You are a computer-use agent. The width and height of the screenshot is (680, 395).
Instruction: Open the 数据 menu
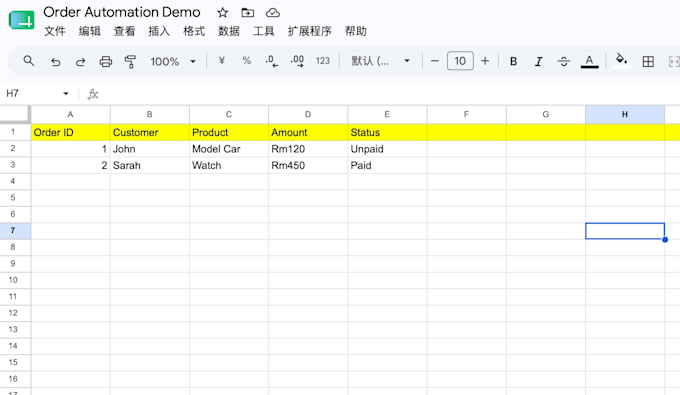(229, 31)
